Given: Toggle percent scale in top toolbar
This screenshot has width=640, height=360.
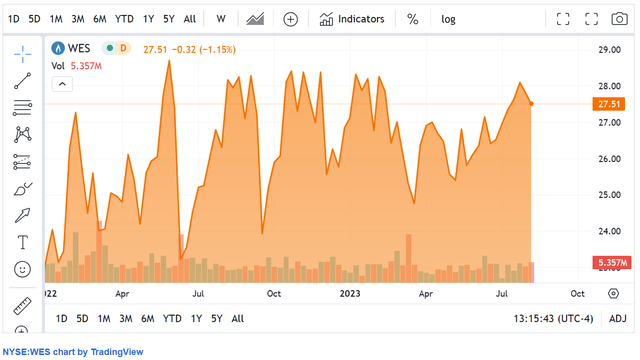Looking at the screenshot, I should pos(413,19).
